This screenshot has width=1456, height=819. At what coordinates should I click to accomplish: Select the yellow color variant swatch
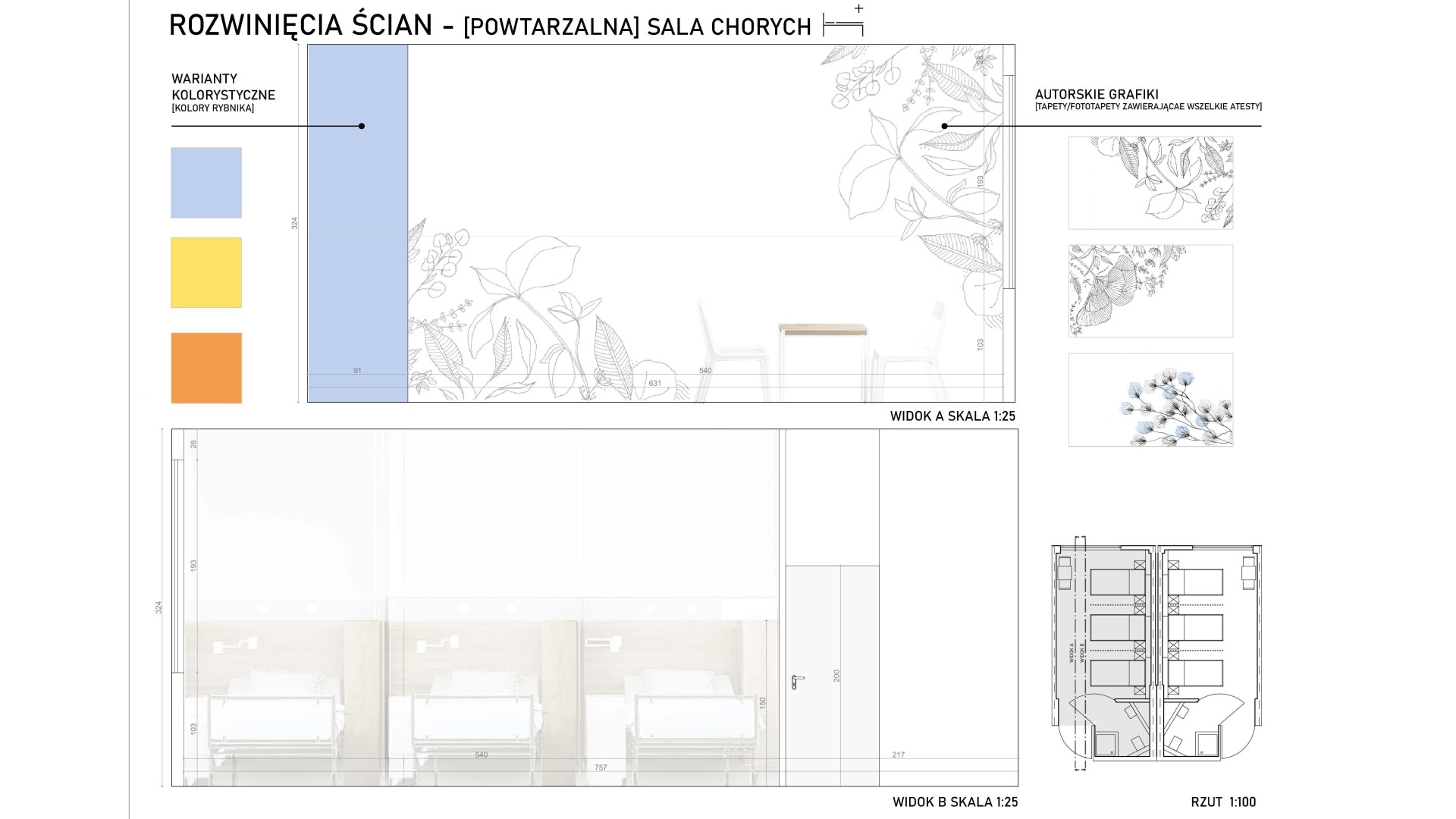tap(206, 272)
